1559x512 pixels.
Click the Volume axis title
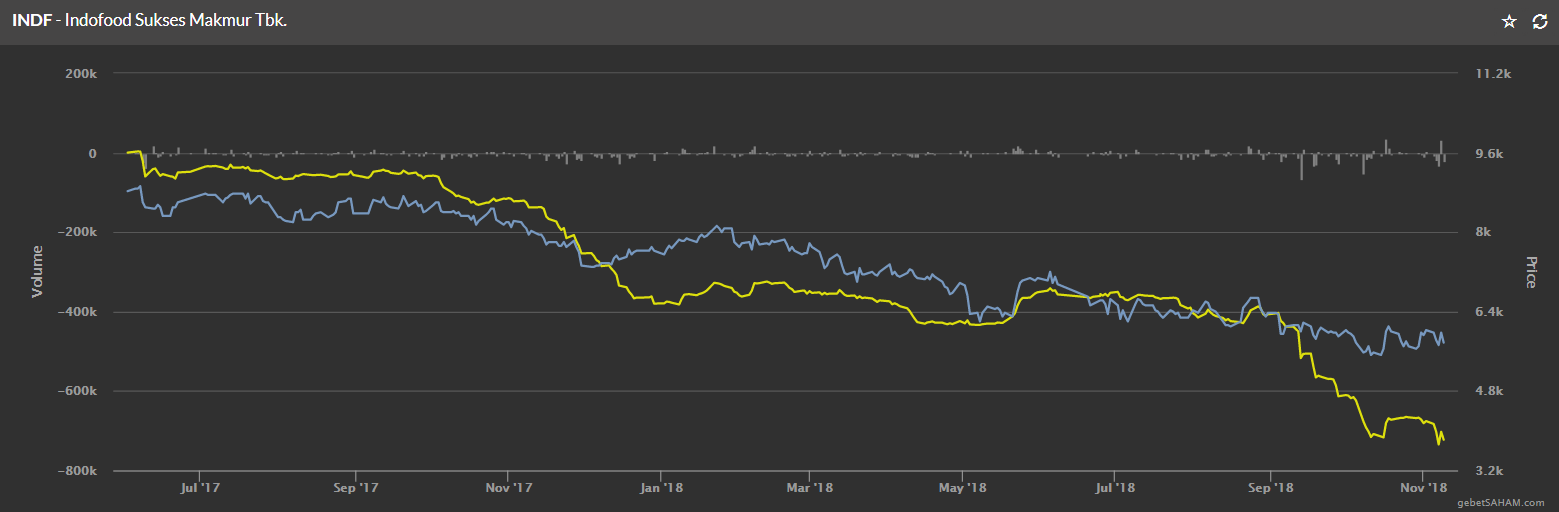(x=38, y=271)
